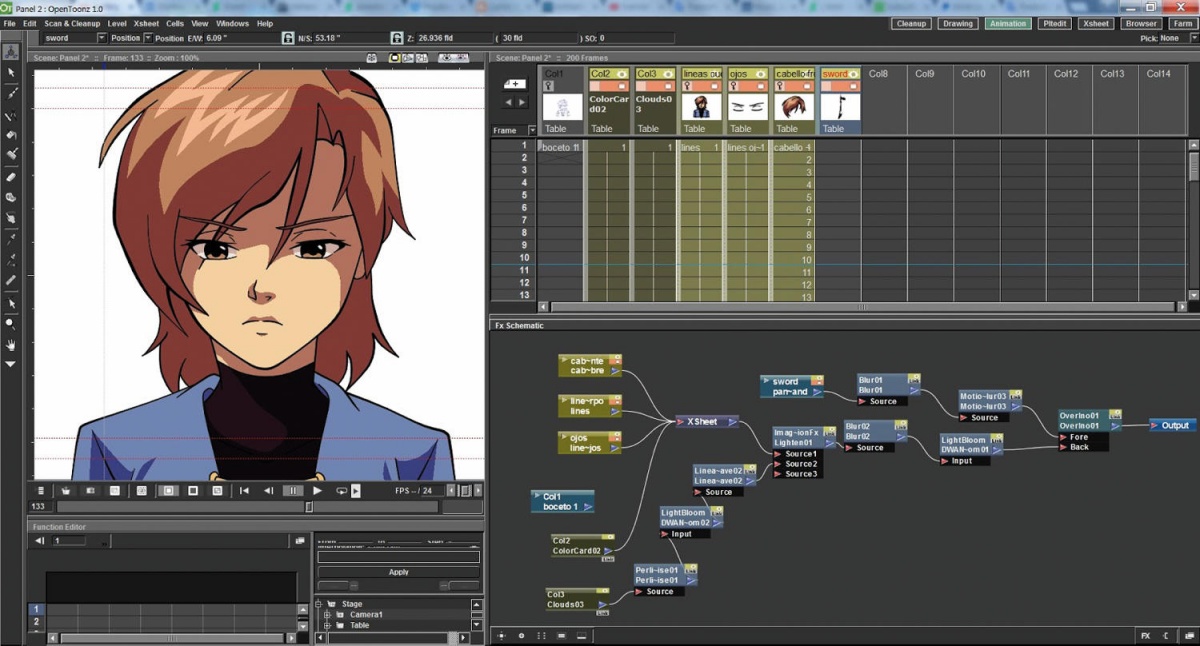Select the Geometric tool
Screen dimensions: 1200x646
coord(11,115)
